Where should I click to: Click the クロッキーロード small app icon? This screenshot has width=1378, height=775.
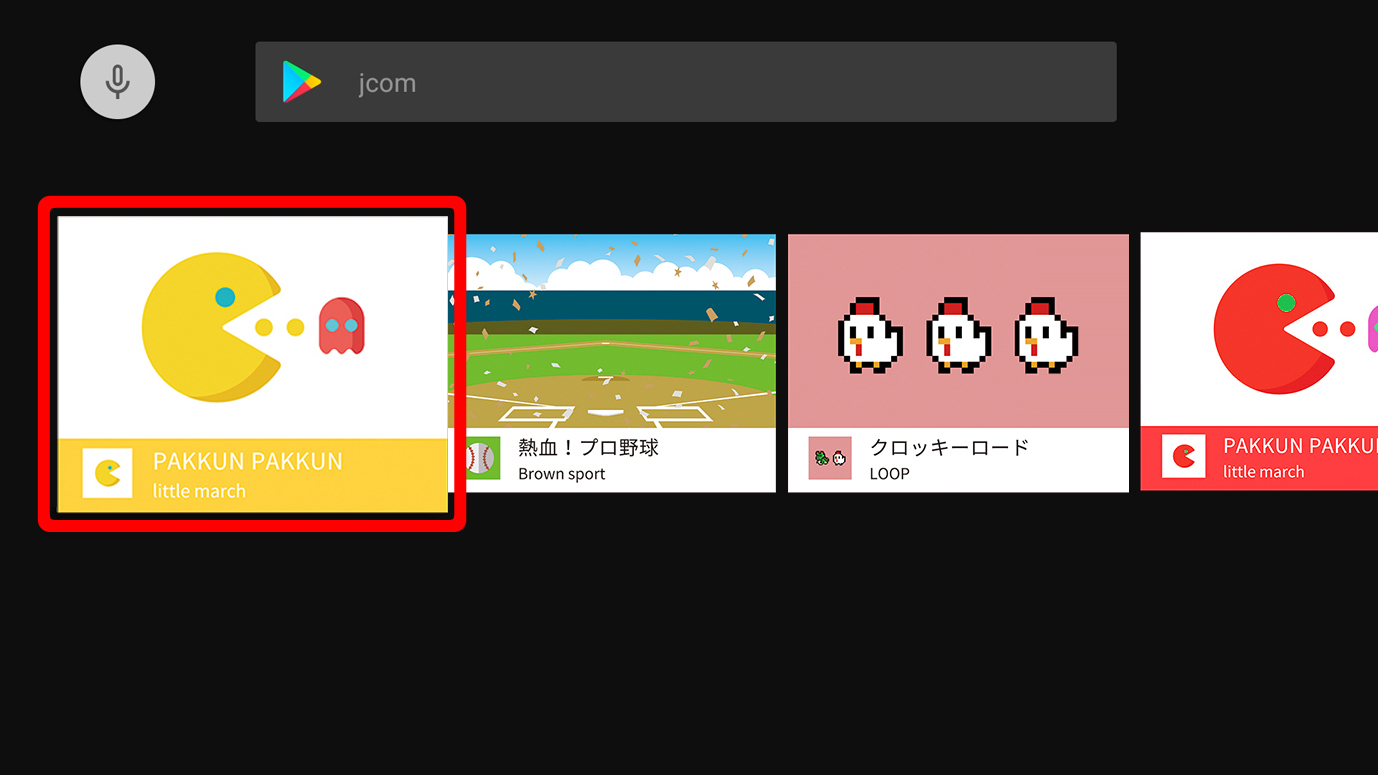830,458
